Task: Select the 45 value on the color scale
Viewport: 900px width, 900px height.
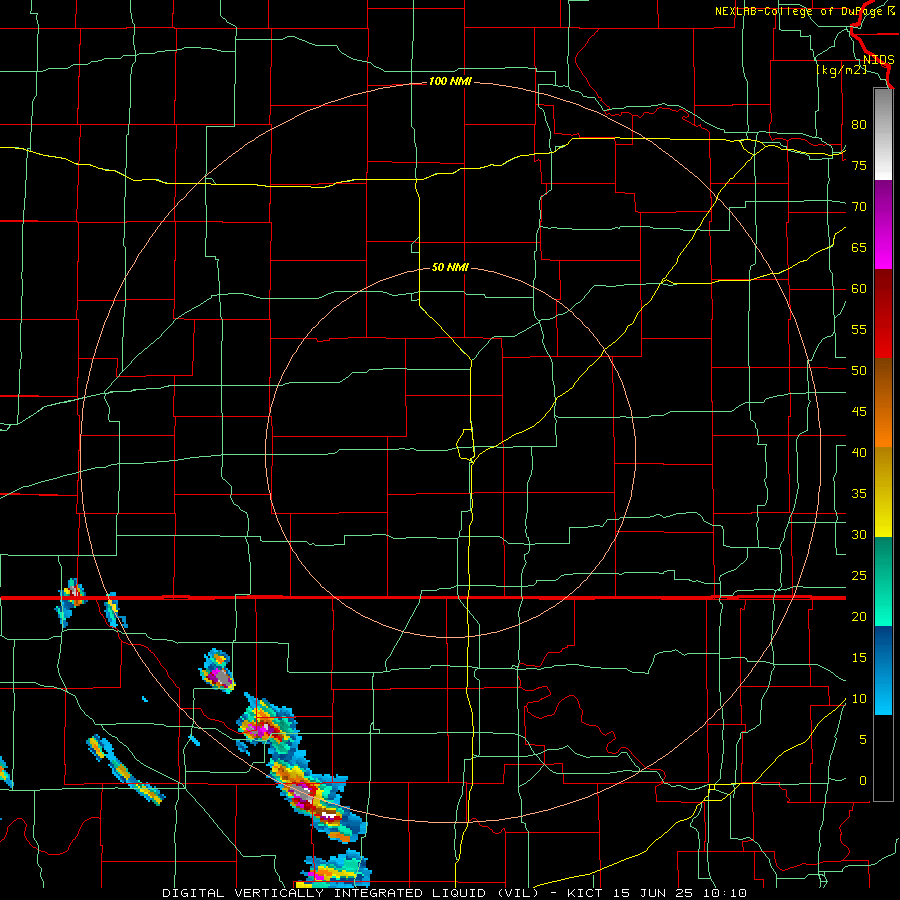Action: (859, 412)
